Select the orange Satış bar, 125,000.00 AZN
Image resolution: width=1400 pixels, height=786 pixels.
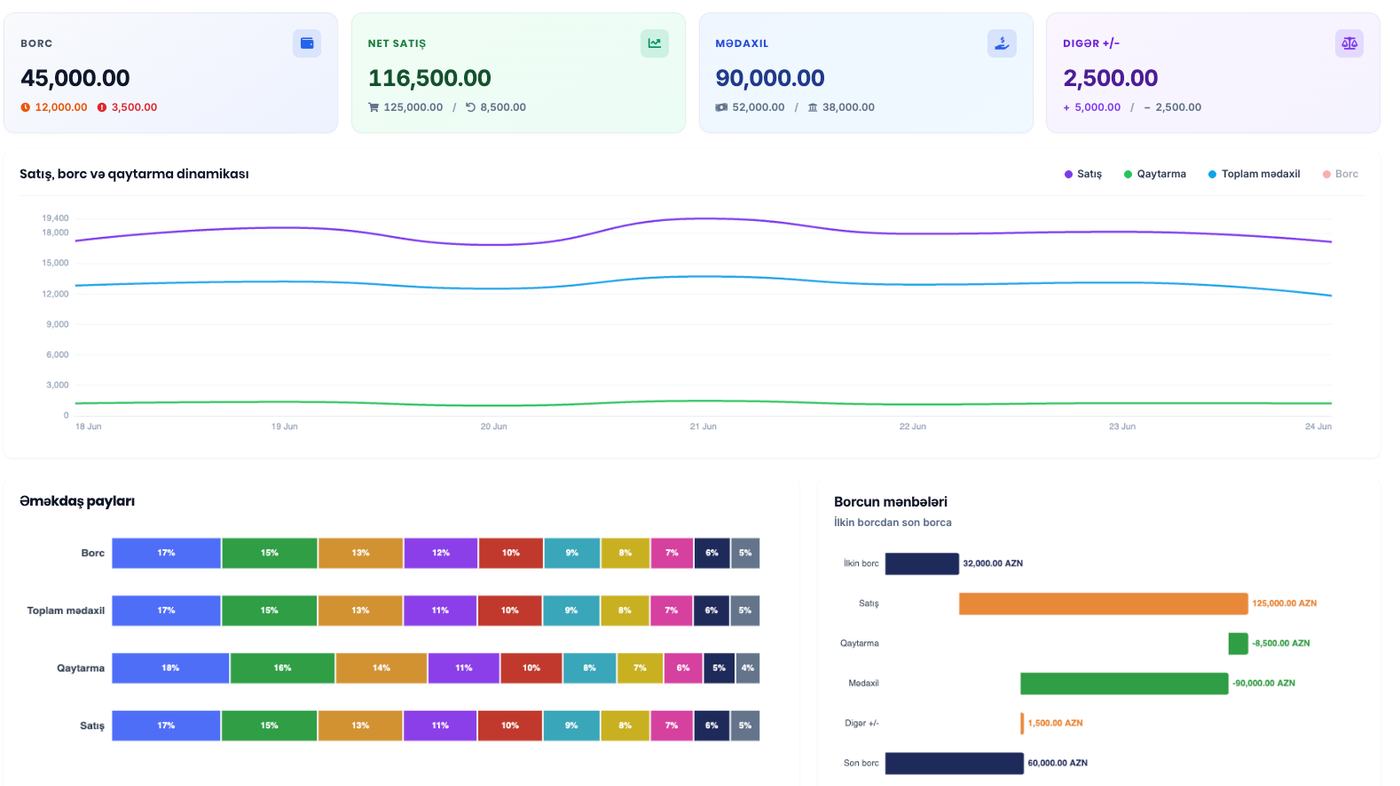click(x=1104, y=604)
